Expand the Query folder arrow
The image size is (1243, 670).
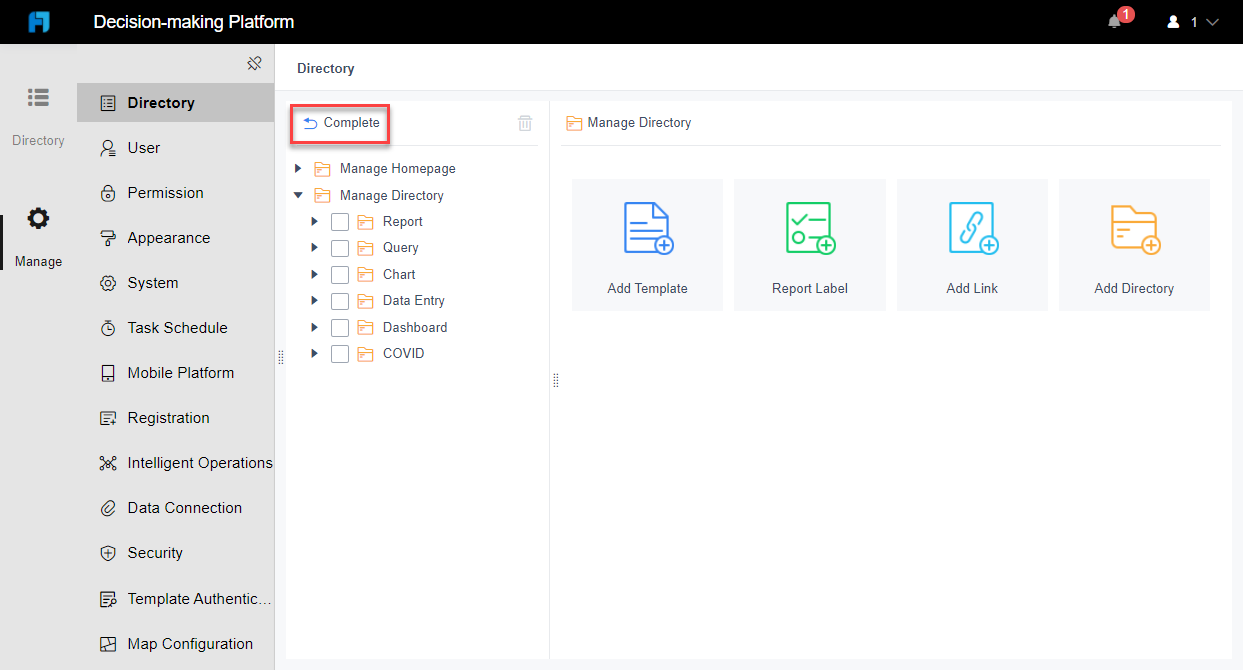pyautogui.click(x=314, y=247)
